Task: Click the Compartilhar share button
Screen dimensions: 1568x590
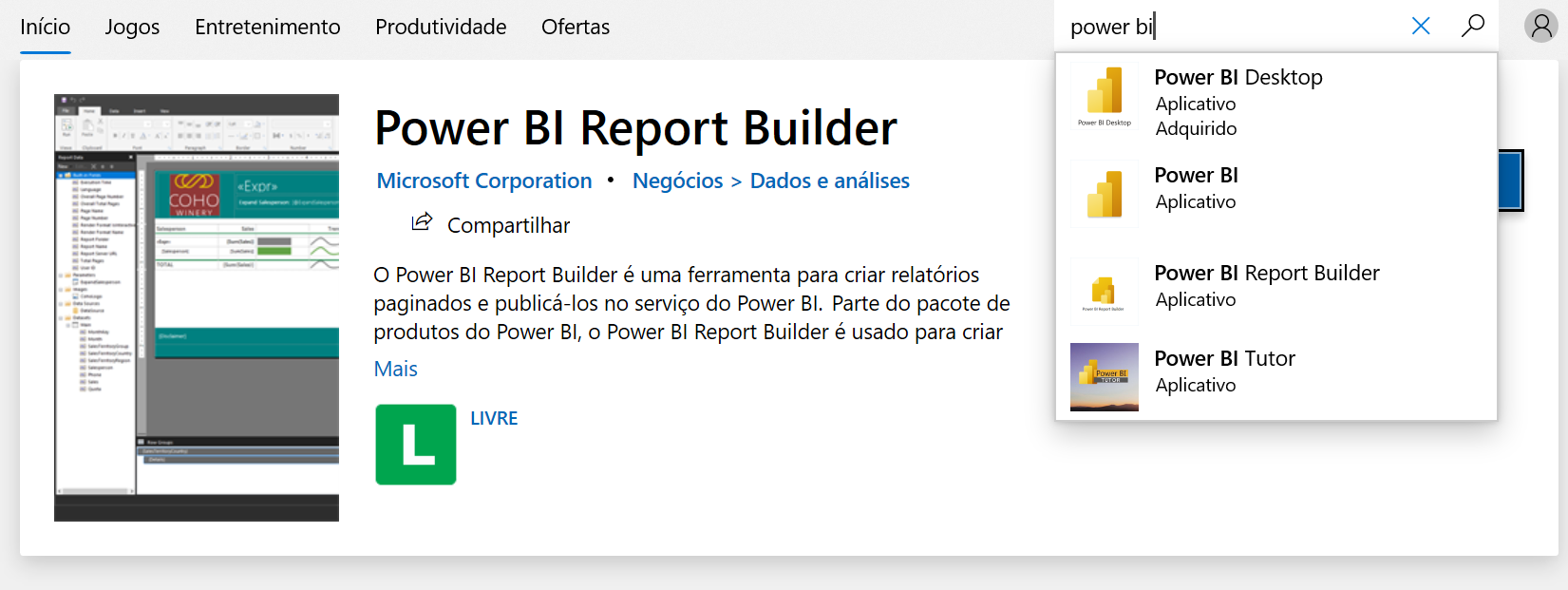Action: [491, 225]
